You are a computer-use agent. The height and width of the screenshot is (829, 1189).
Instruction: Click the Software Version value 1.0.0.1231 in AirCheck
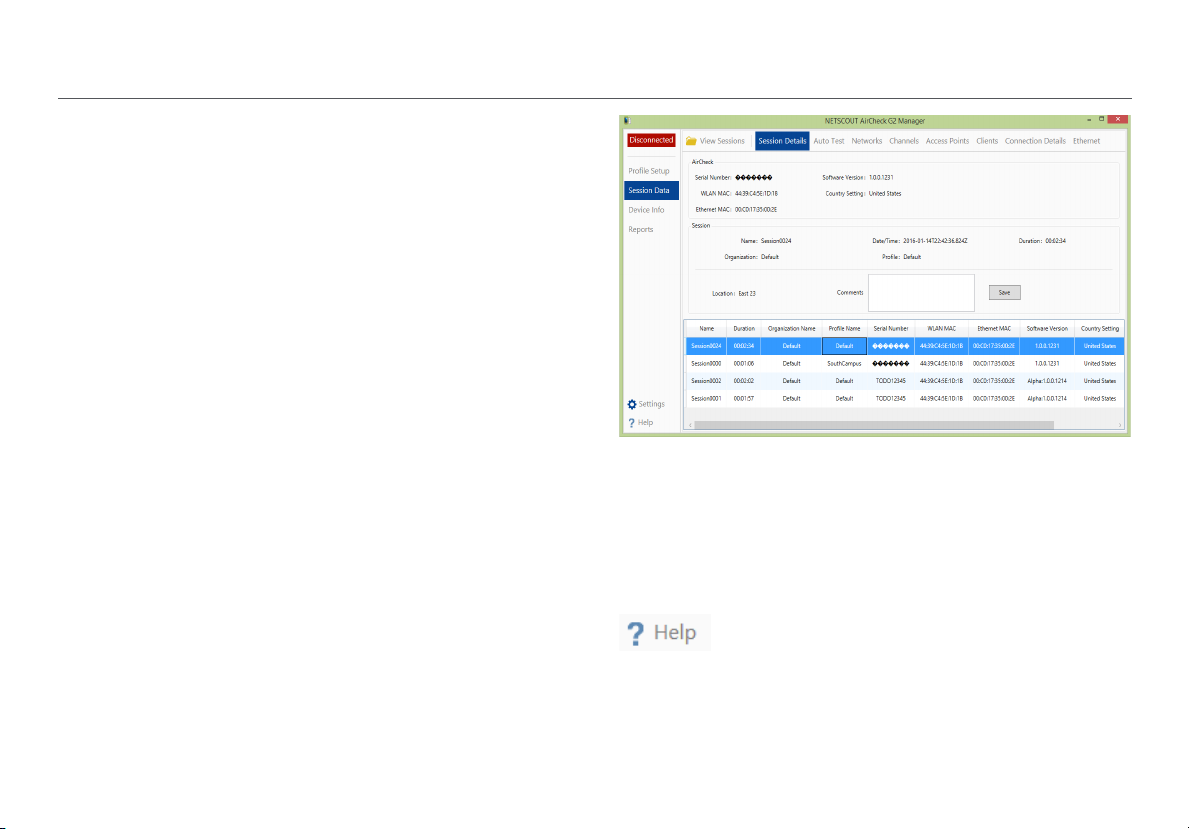tap(881, 177)
